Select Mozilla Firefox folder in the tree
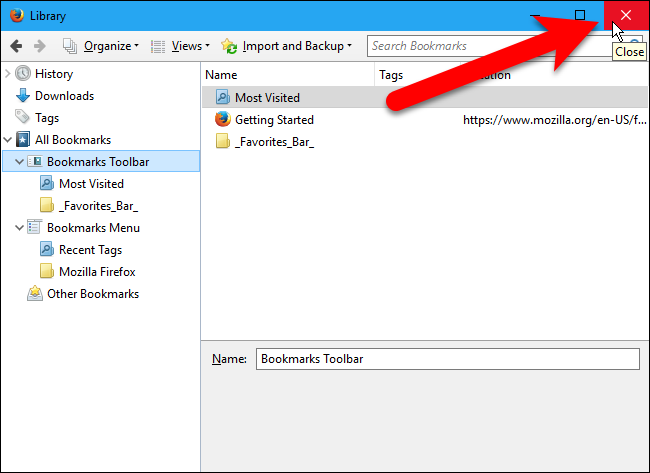This screenshot has width=650, height=473. [97, 272]
